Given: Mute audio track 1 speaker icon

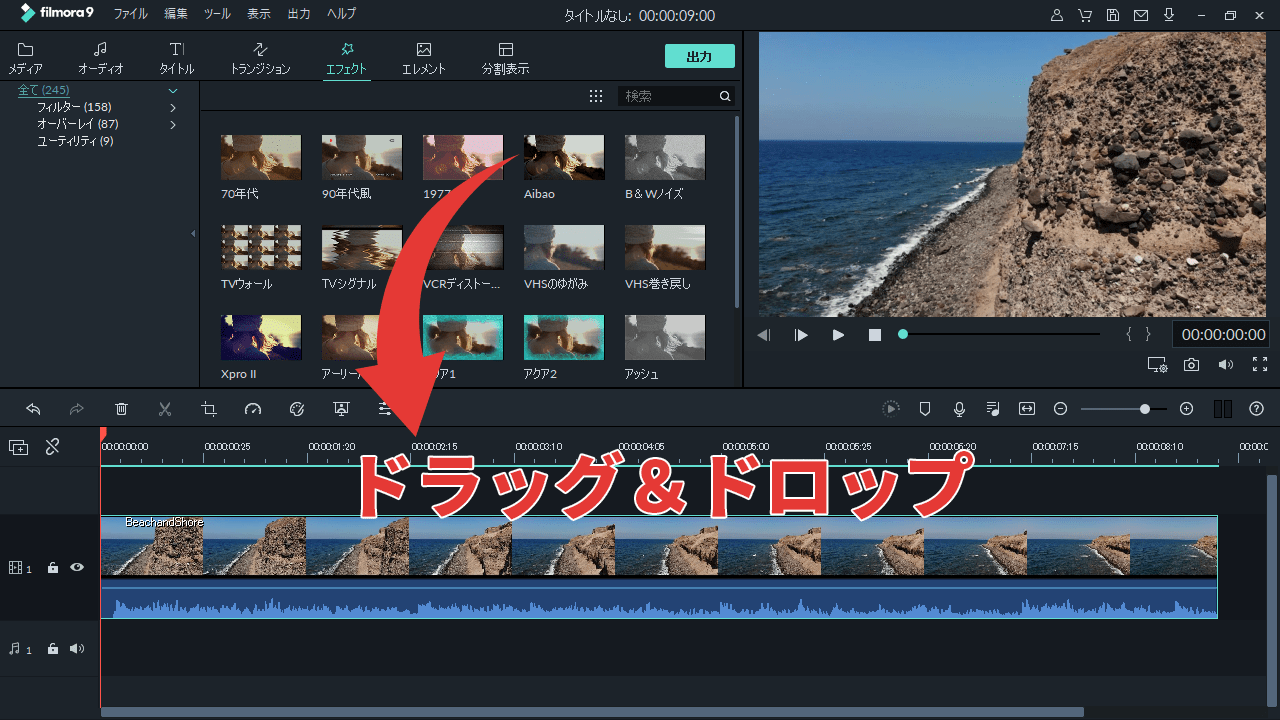Looking at the screenshot, I should (x=77, y=649).
